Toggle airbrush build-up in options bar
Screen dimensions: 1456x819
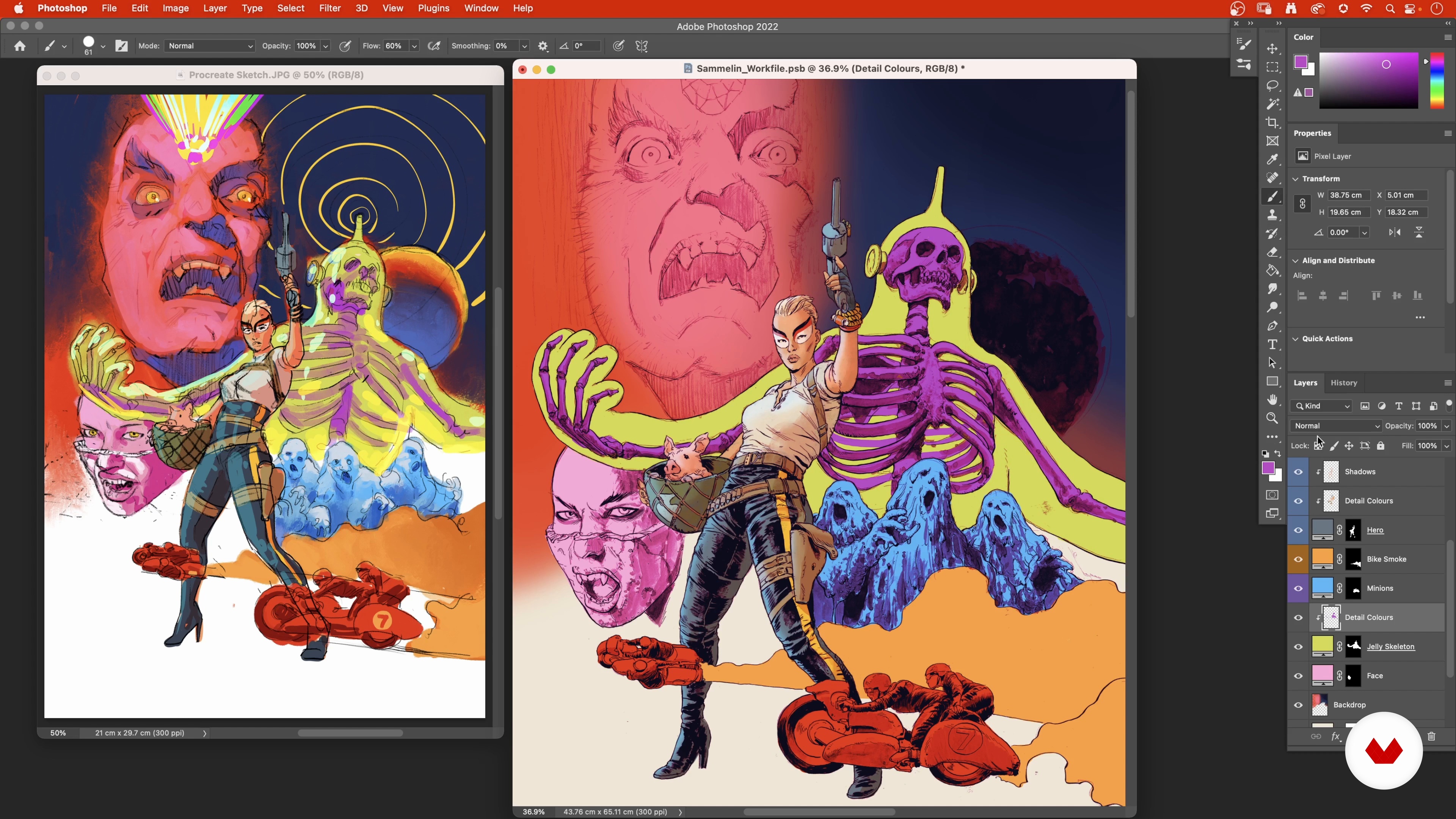click(434, 46)
